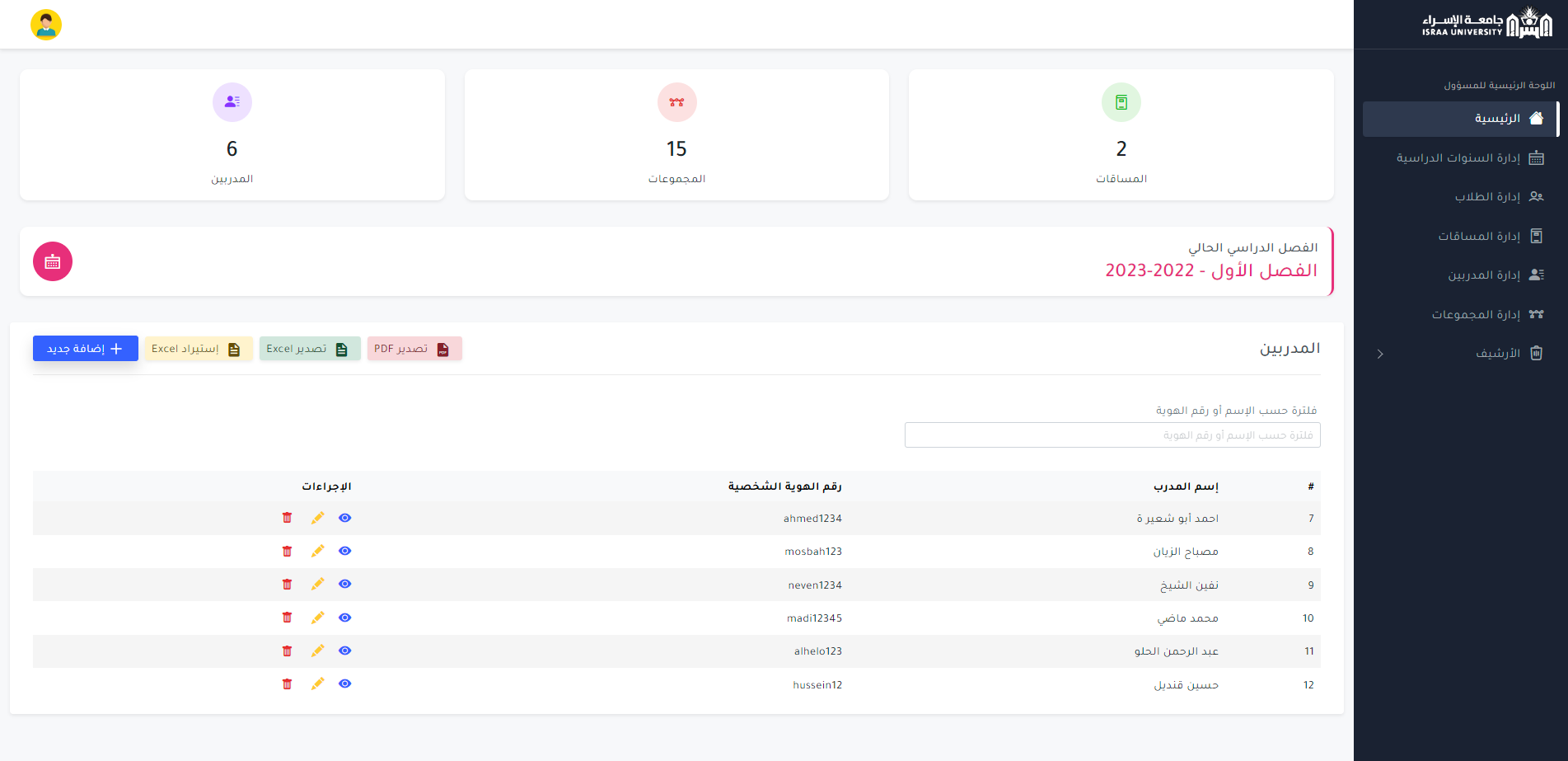This screenshot has width=1568, height=761.
Task: Delete trainer ahmed1234 with trash icon
Action: click(x=287, y=518)
